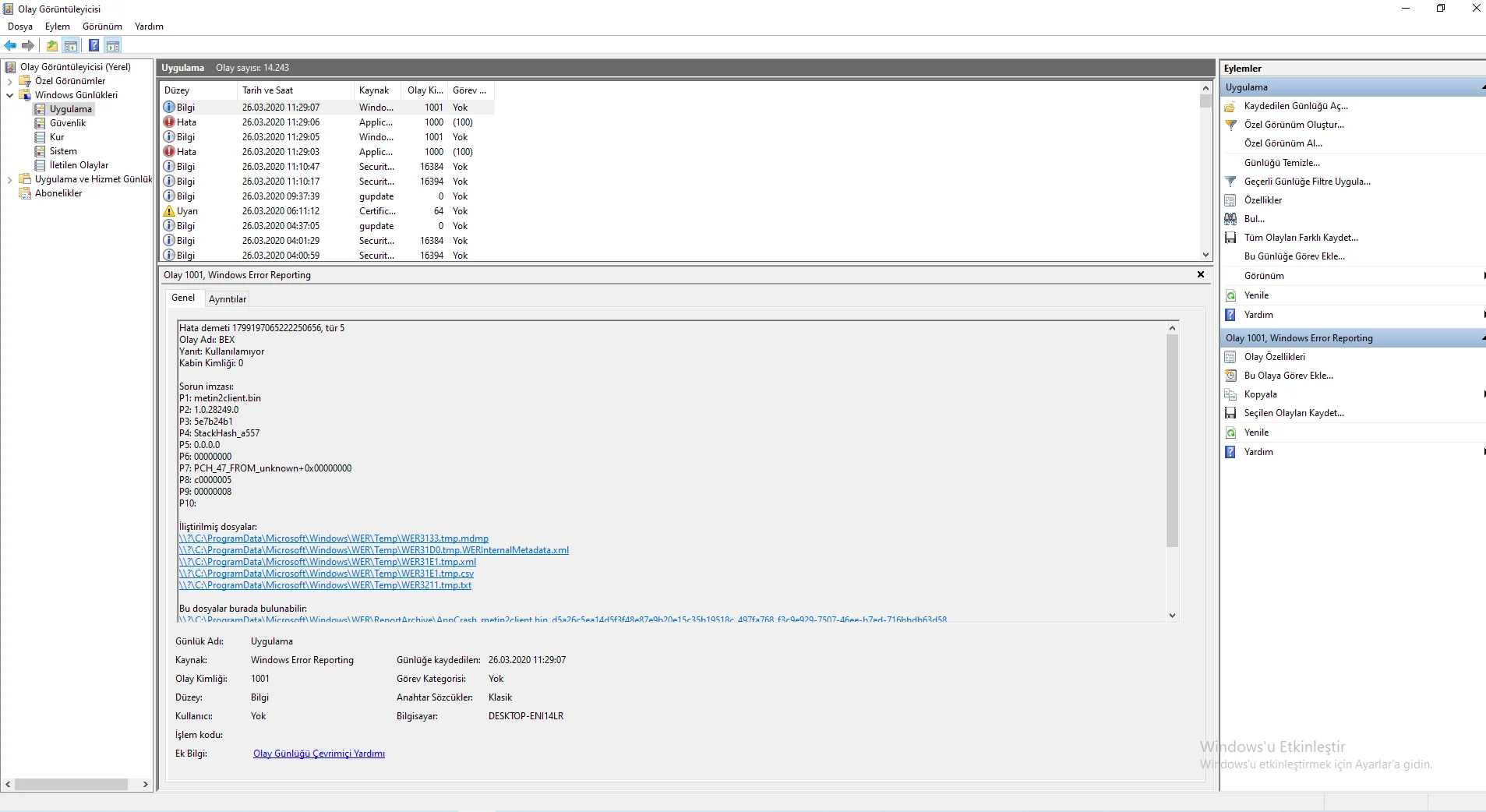Apply Geçerli Günlüğe Filtre Uygula
Image resolution: width=1486 pixels, height=812 pixels.
tap(1308, 182)
